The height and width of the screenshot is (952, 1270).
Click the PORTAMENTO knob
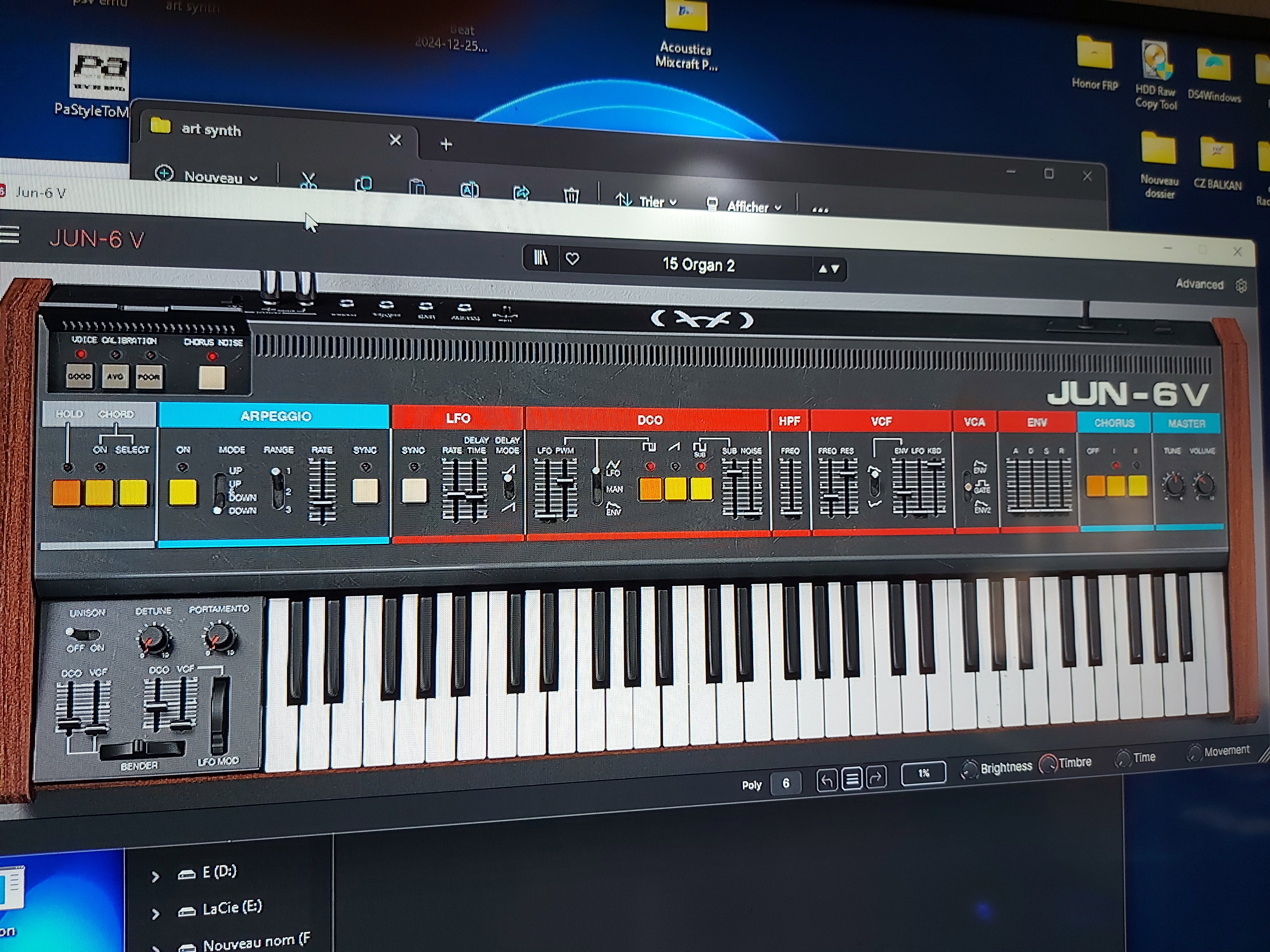[x=220, y=636]
